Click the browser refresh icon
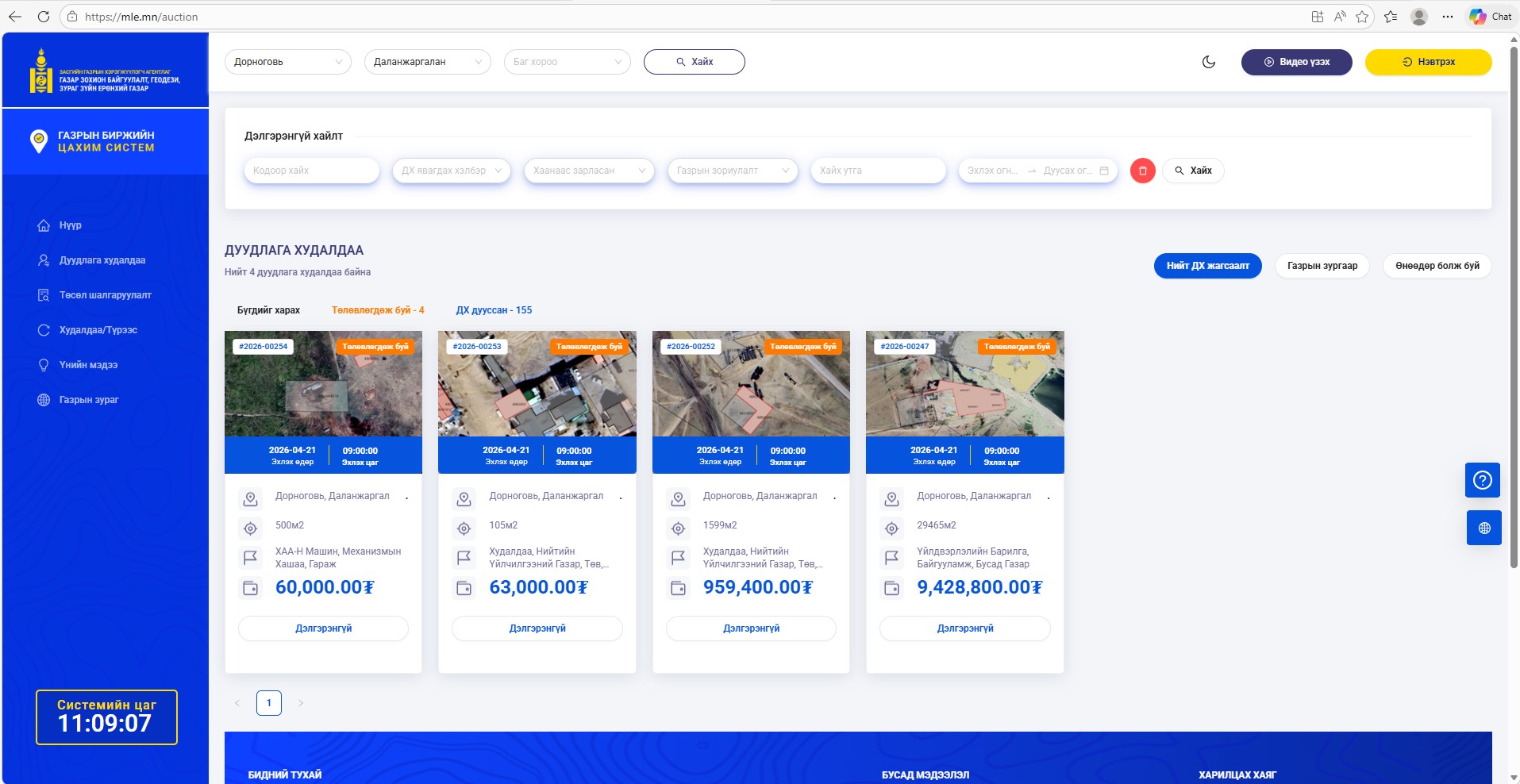This screenshot has height=784, width=1520. 43,17
